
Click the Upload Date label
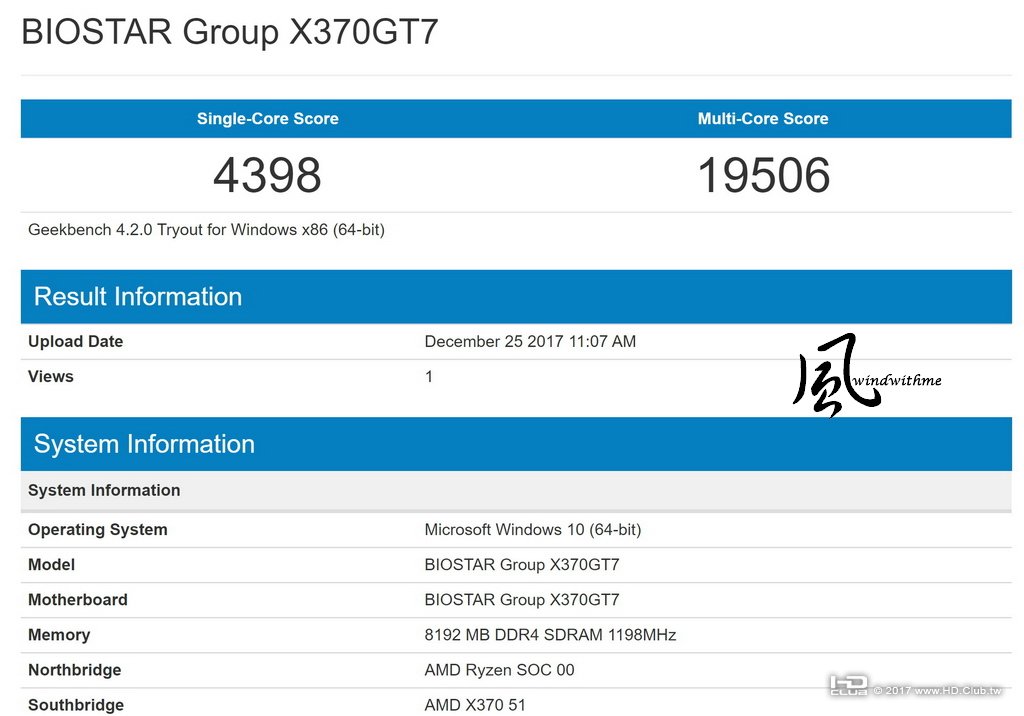point(76,341)
